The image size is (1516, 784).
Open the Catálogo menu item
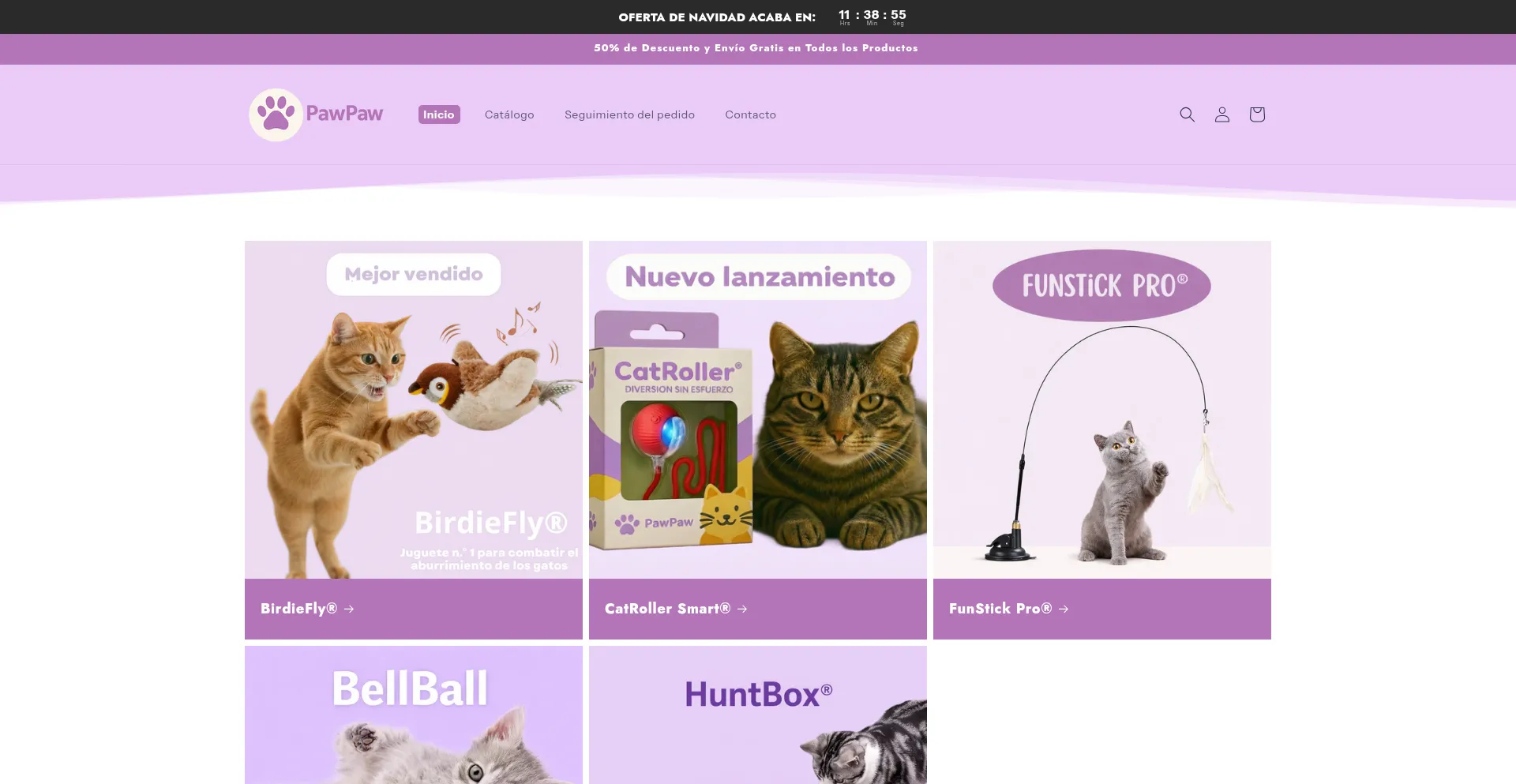pyautogui.click(x=509, y=114)
